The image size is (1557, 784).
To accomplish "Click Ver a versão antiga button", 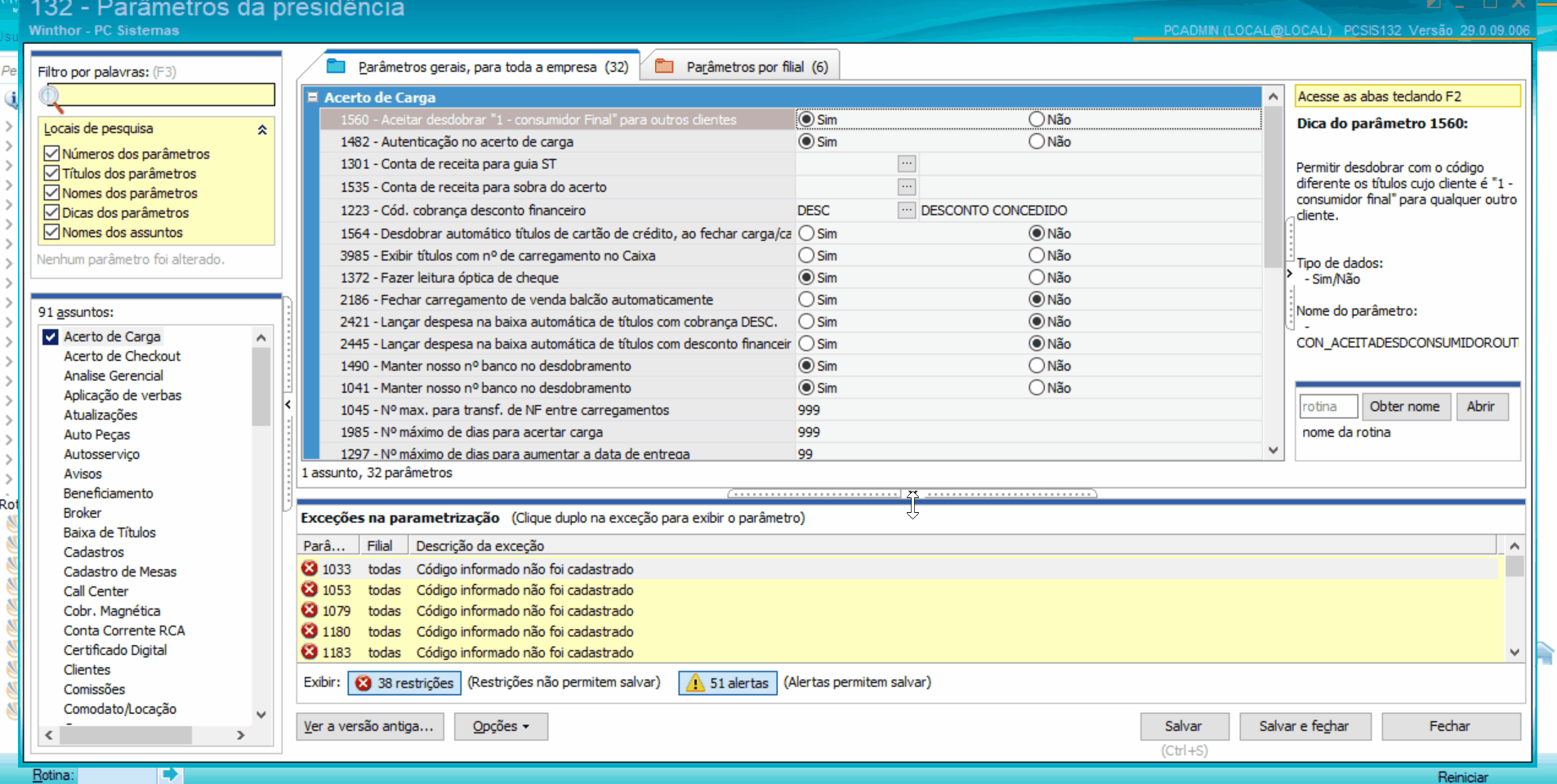I will point(370,726).
